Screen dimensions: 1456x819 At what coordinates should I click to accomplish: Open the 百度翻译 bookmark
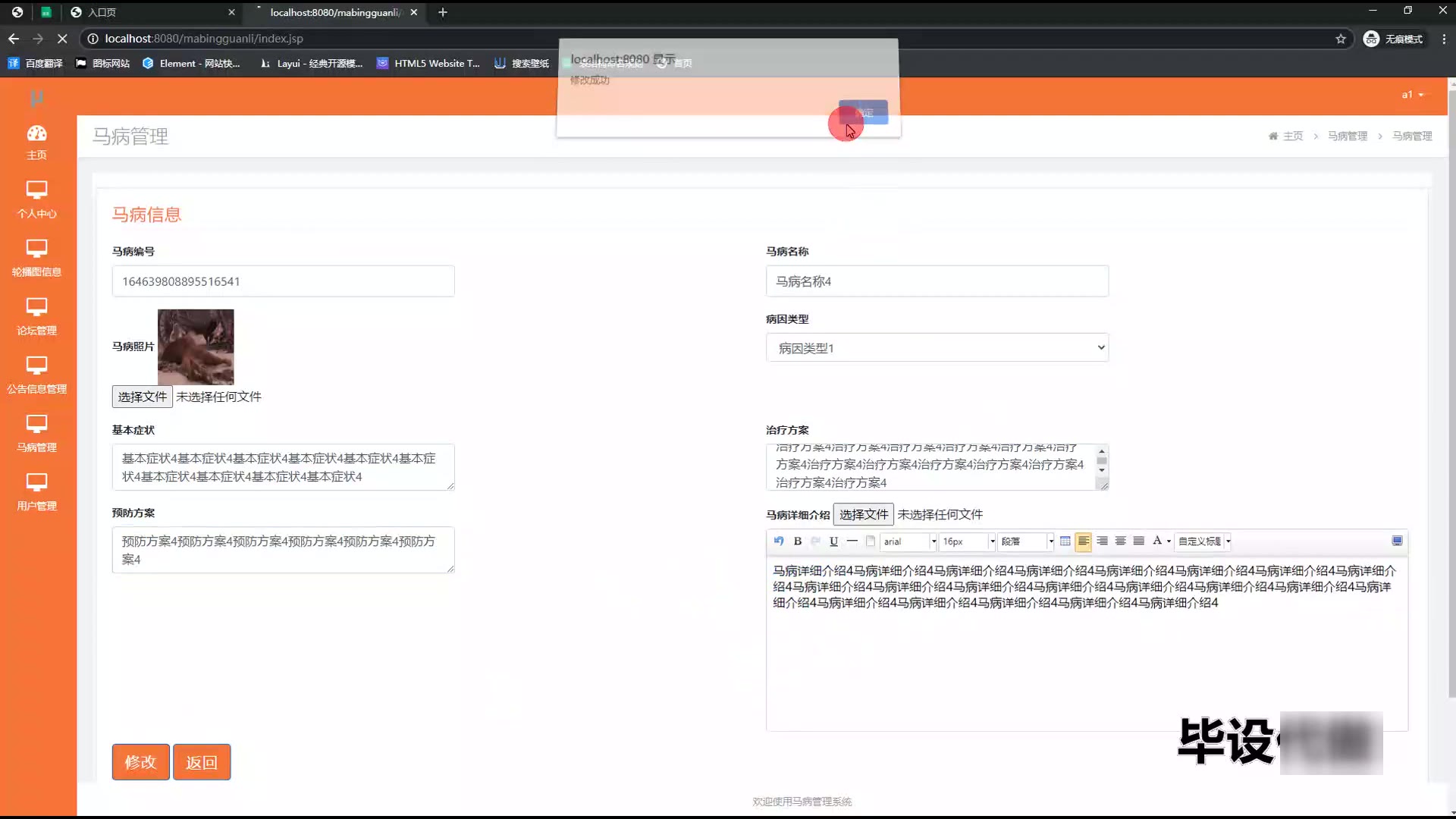tap(36, 63)
